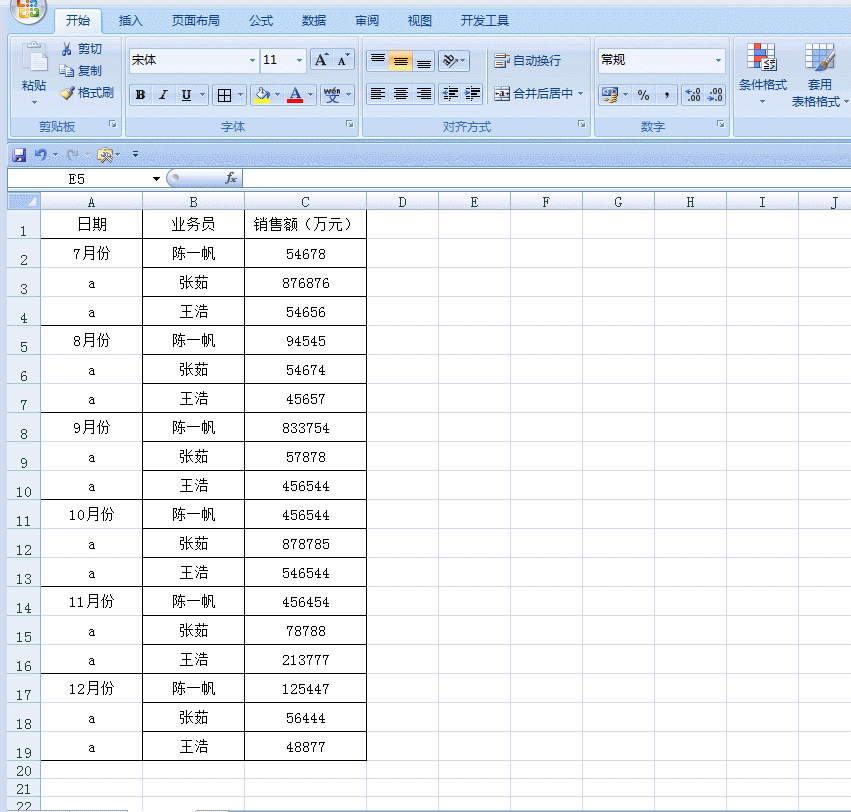Open Format as Table (套用表格格式)

(820, 75)
